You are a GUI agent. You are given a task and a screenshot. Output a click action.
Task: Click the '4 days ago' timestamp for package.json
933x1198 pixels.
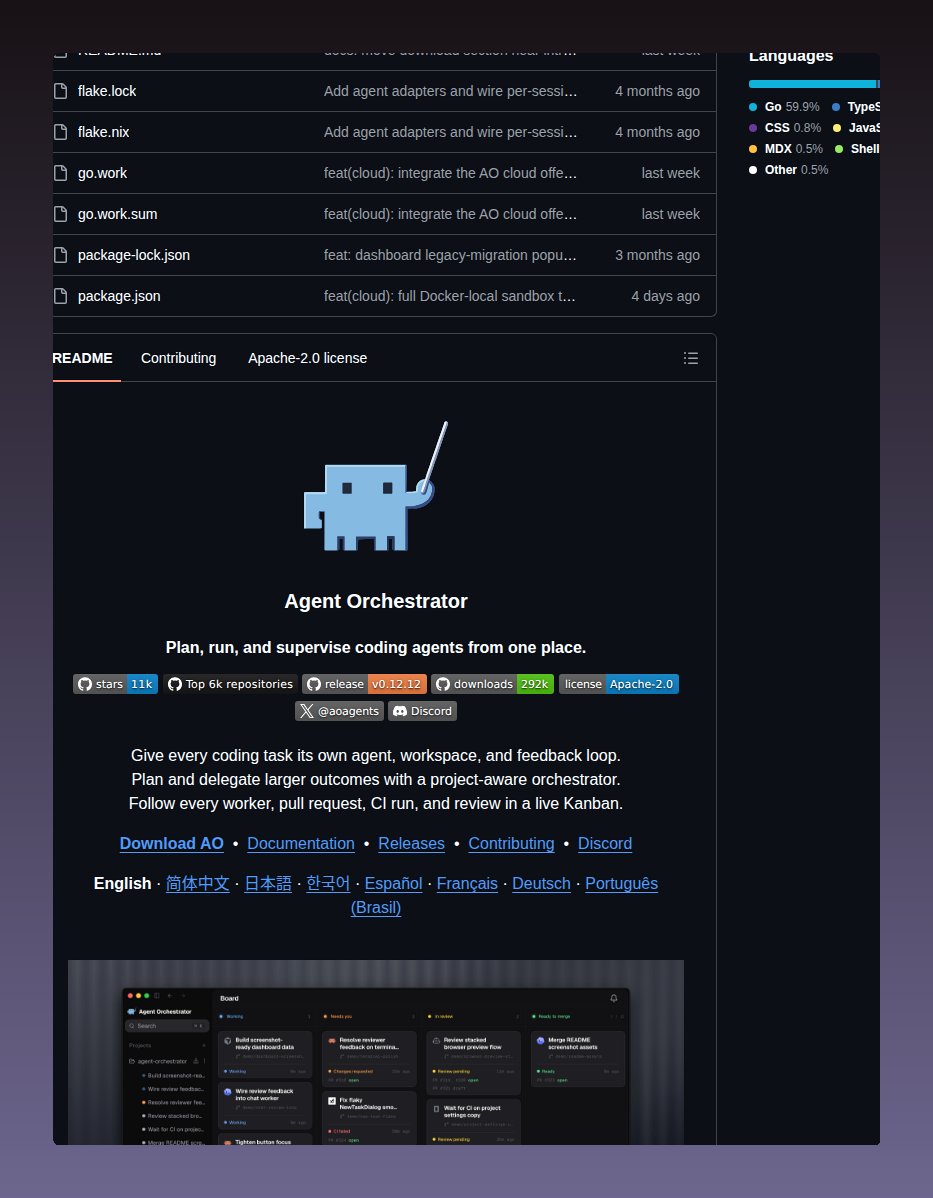click(665, 296)
